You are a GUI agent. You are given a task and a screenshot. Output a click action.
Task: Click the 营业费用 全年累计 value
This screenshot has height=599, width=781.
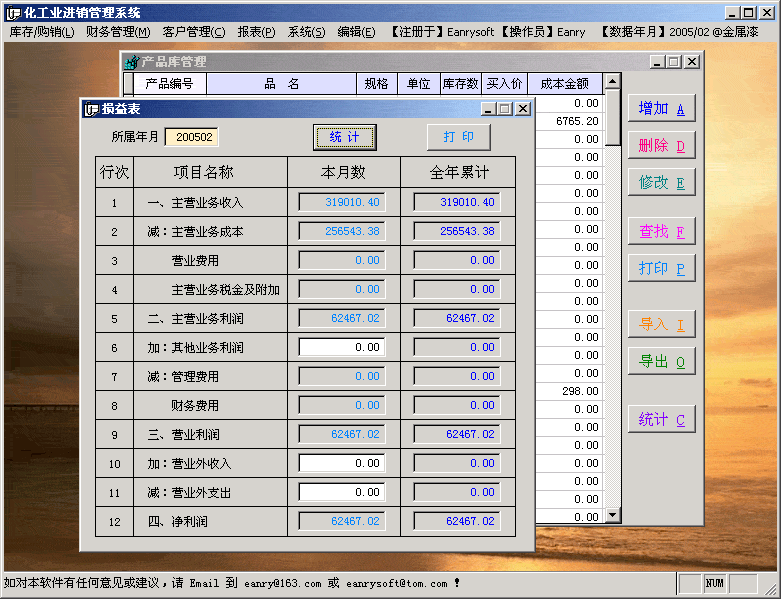[x=457, y=260]
